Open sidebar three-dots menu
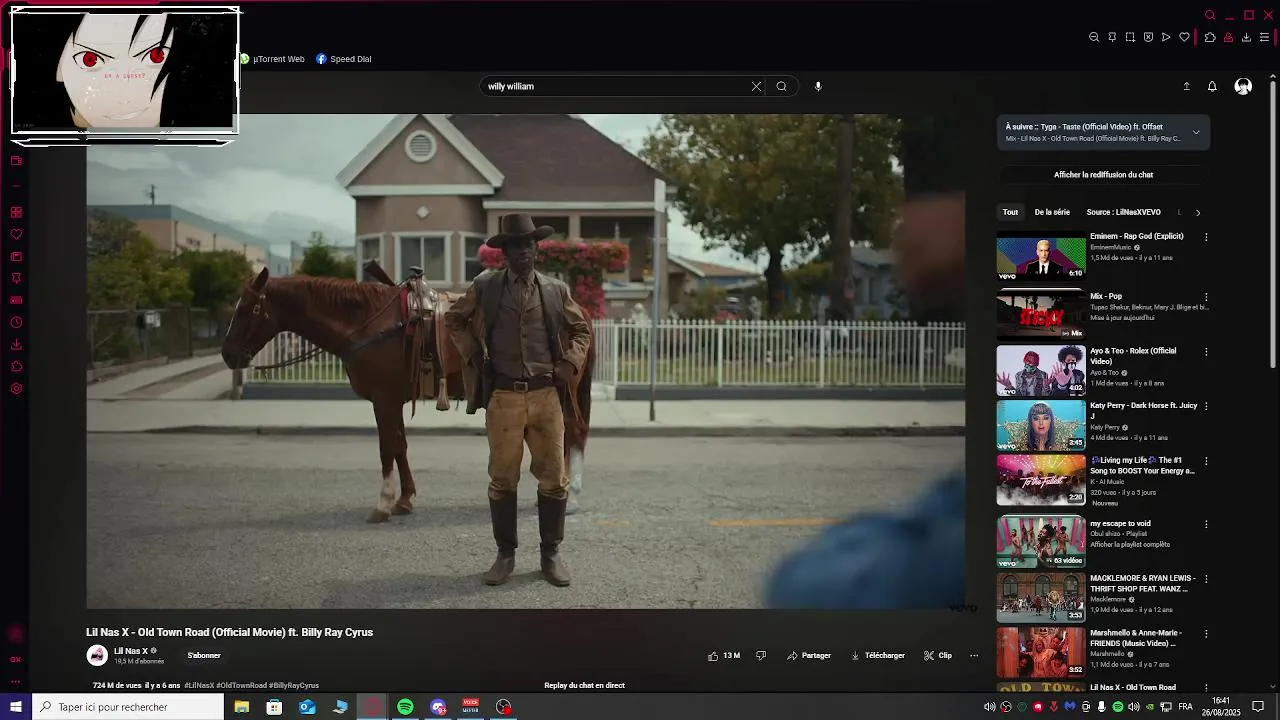 coord(16,681)
